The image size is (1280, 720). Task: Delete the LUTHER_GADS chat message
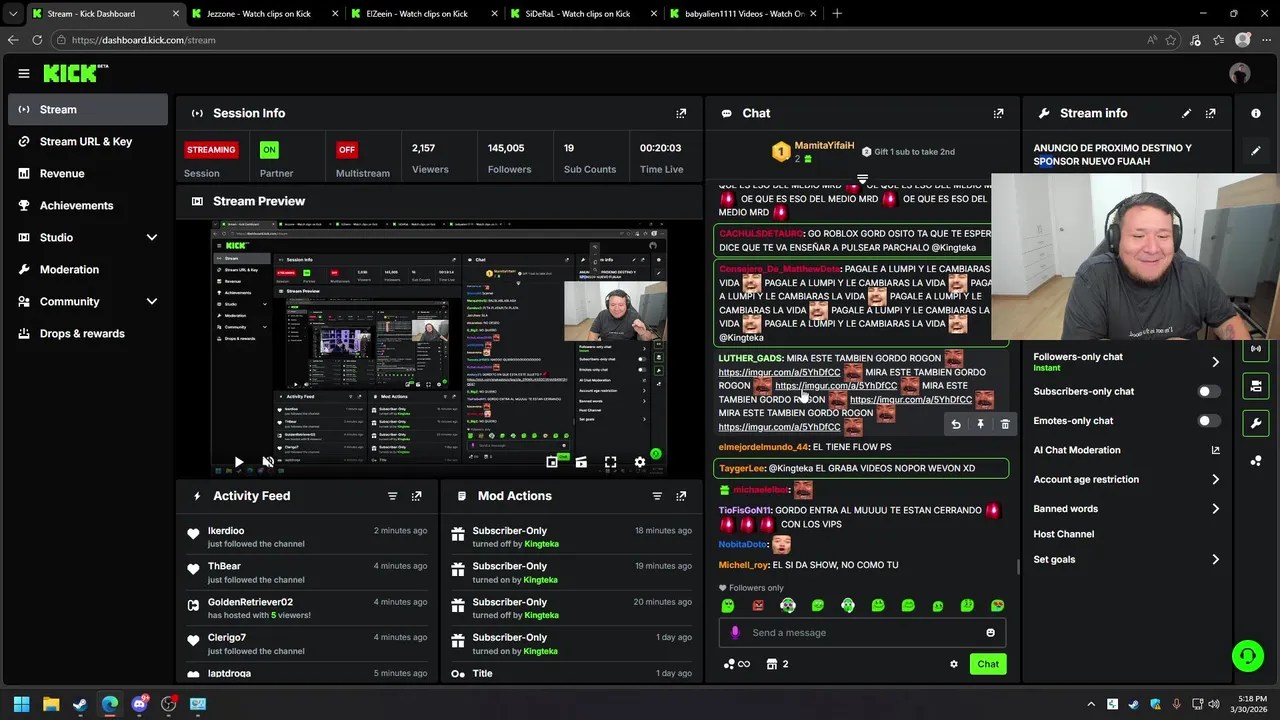click(x=1005, y=425)
